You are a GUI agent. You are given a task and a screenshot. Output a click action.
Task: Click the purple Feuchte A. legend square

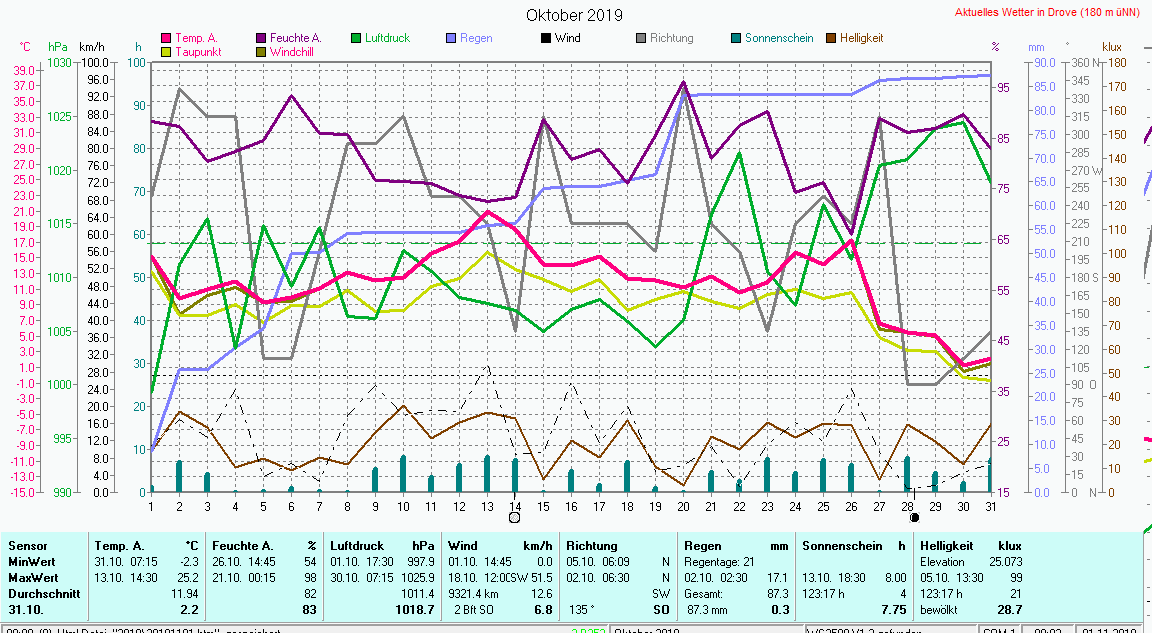262,39
